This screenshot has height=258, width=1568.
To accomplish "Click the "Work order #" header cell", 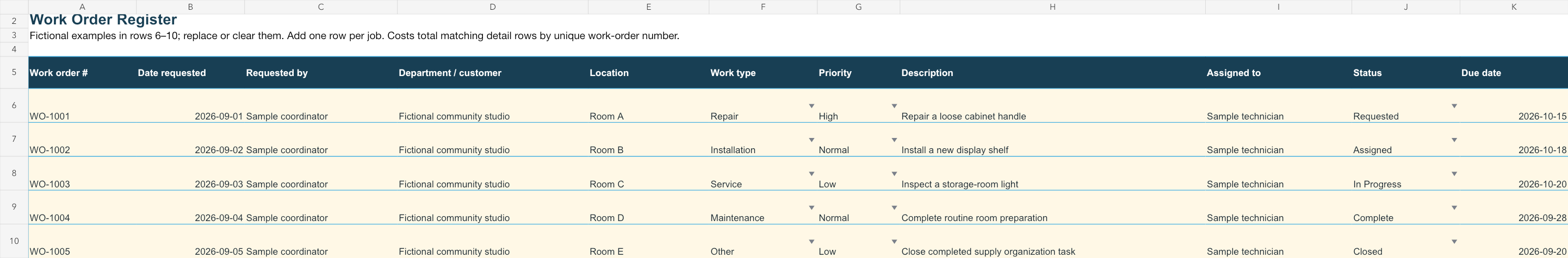I will tap(82, 73).
